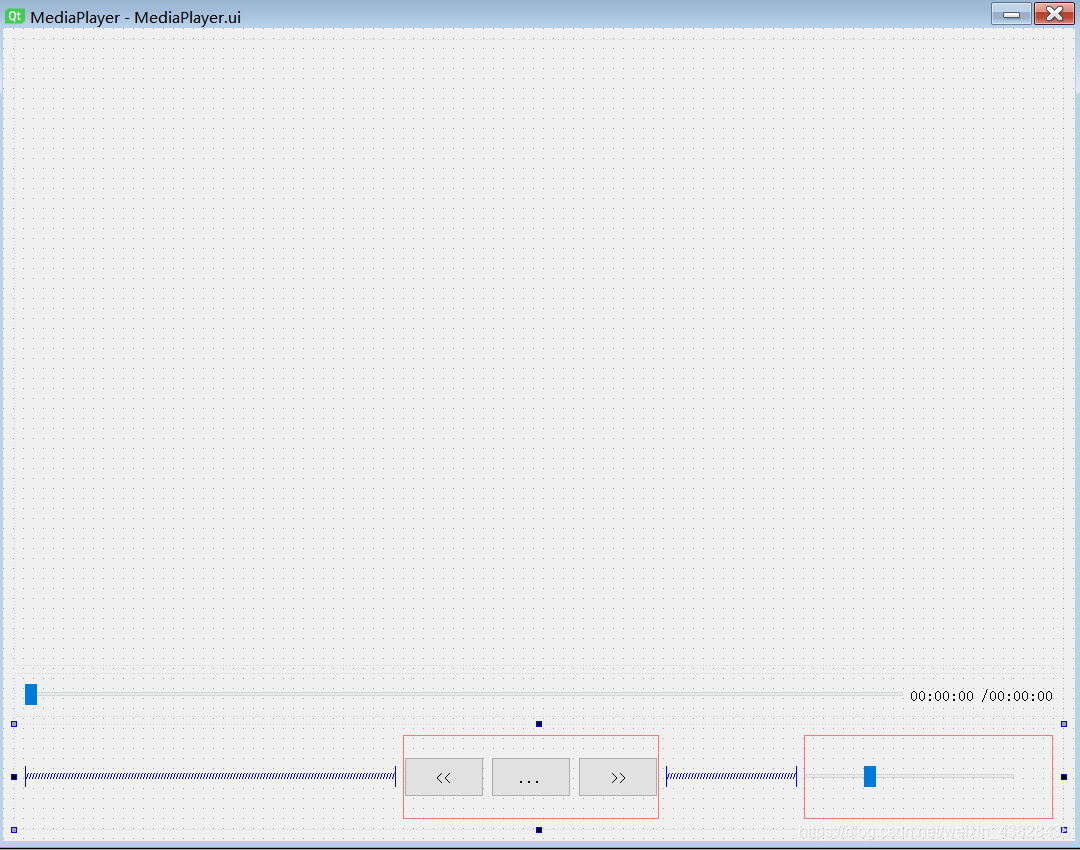The image size is (1080, 850).
Task: Click the playback progress slider handle
Action: coord(31,694)
